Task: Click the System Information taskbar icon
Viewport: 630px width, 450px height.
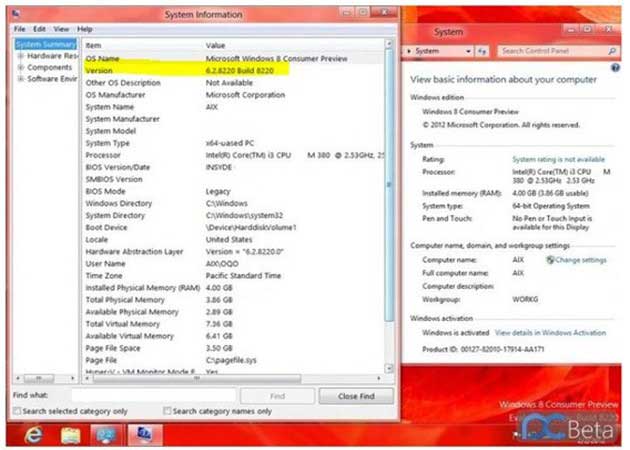Action: coord(143,434)
